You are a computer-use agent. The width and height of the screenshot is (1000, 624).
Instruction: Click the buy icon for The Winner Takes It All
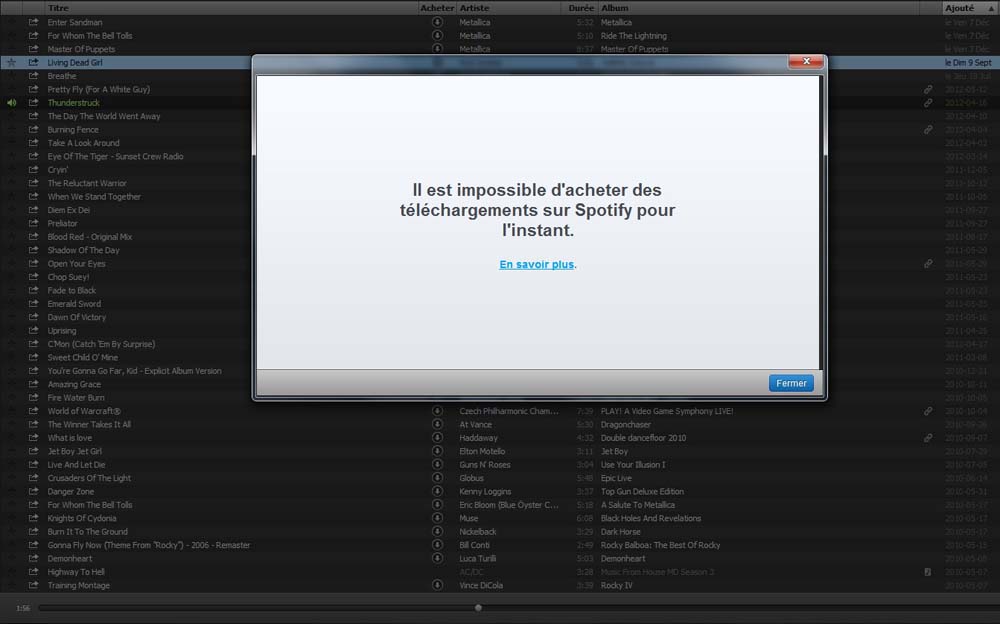[x=438, y=424]
